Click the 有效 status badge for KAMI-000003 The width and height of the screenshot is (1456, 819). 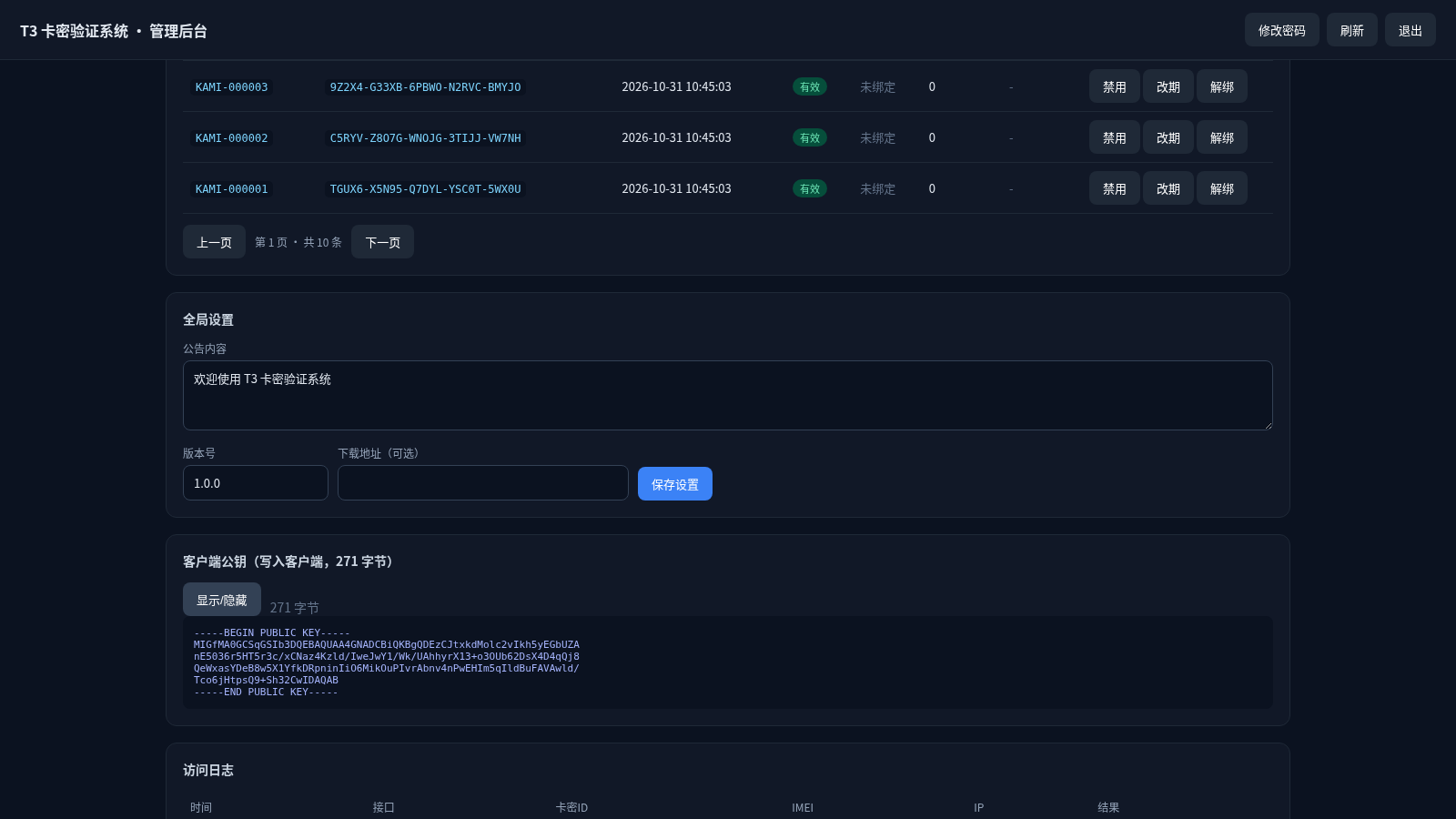tap(810, 87)
